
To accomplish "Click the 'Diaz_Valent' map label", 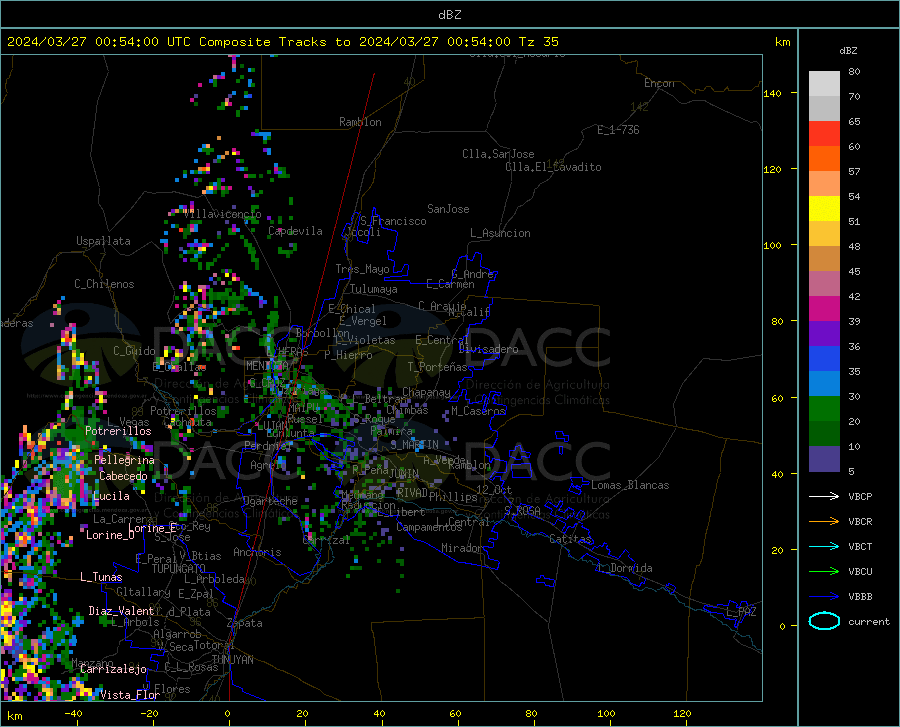I will [x=121, y=611].
